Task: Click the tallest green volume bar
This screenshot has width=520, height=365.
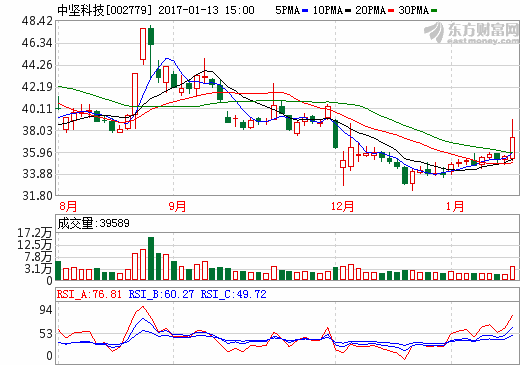Action: tap(151, 259)
